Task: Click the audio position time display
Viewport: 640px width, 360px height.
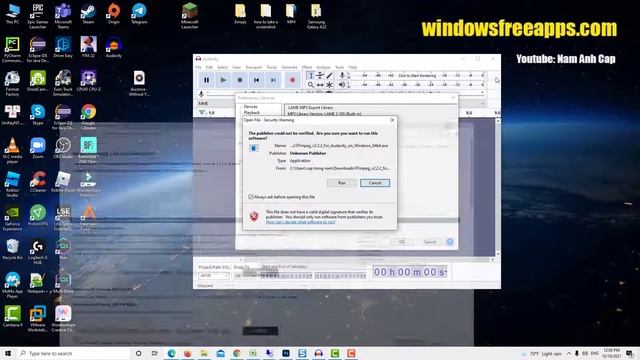Action: [x=410, y=272]
